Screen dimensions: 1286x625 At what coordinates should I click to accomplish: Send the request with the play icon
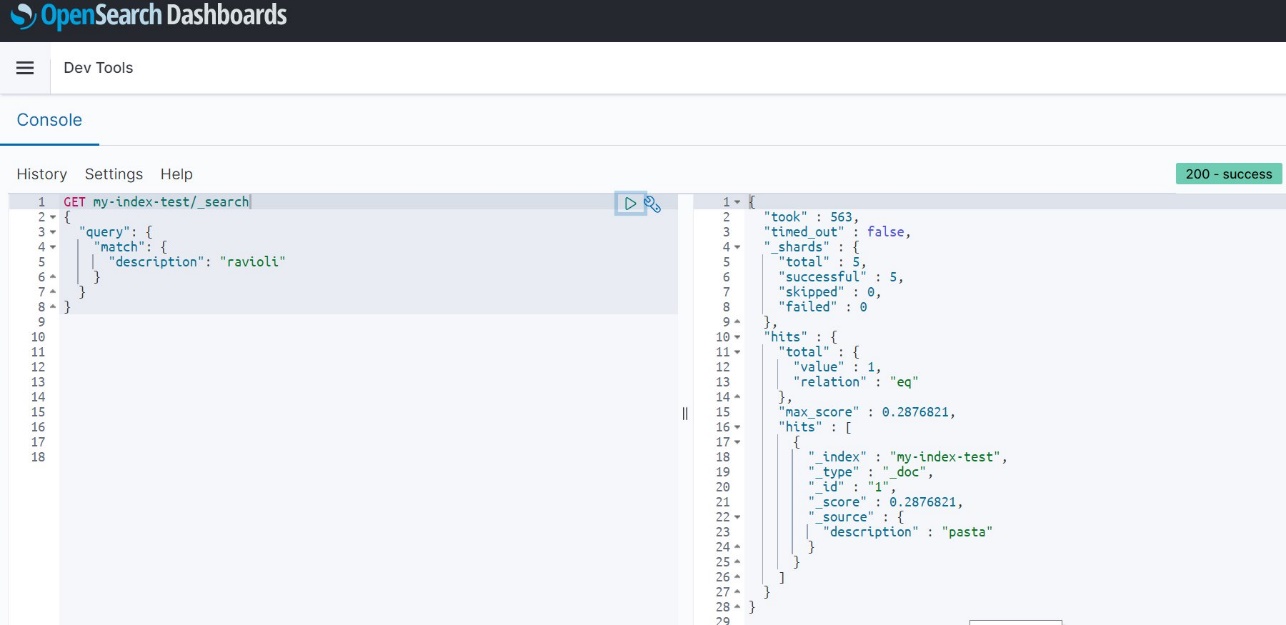click(630, 204)
